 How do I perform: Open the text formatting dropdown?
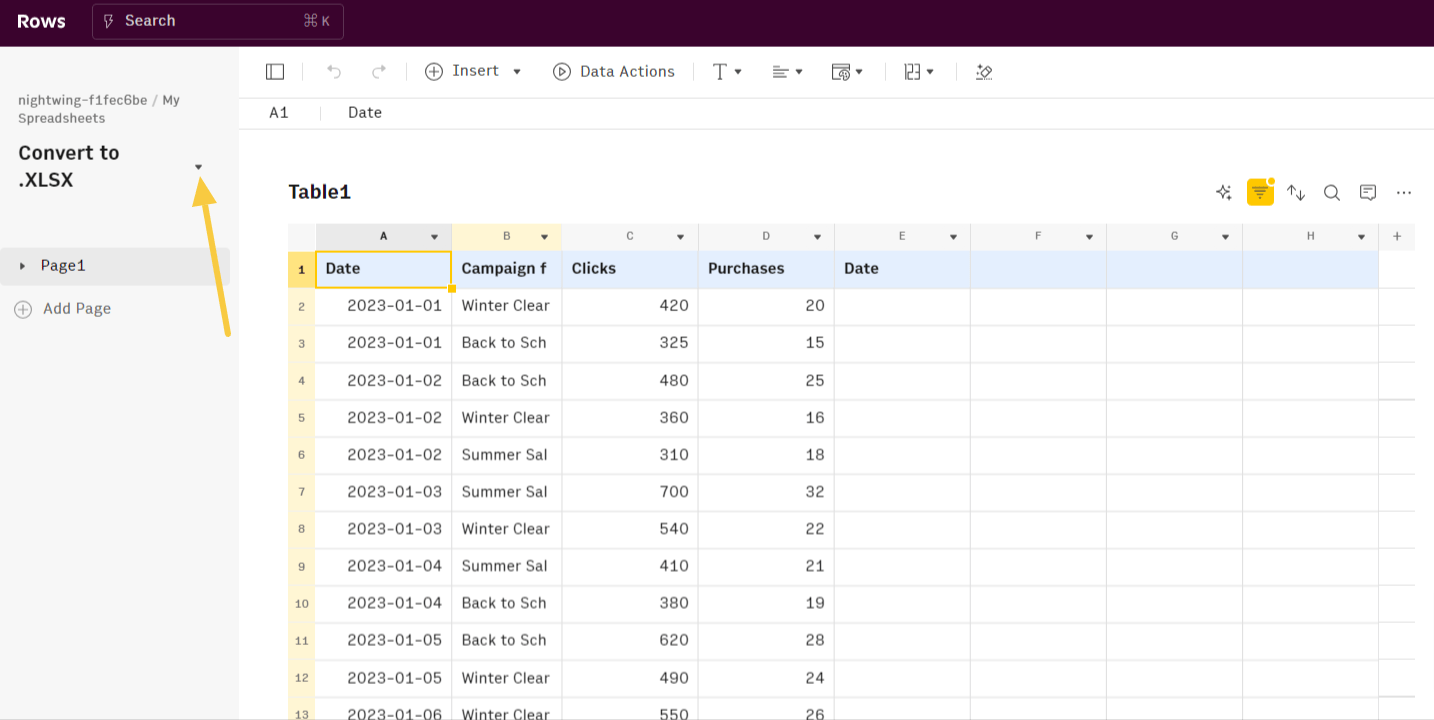tap(727, 72)
